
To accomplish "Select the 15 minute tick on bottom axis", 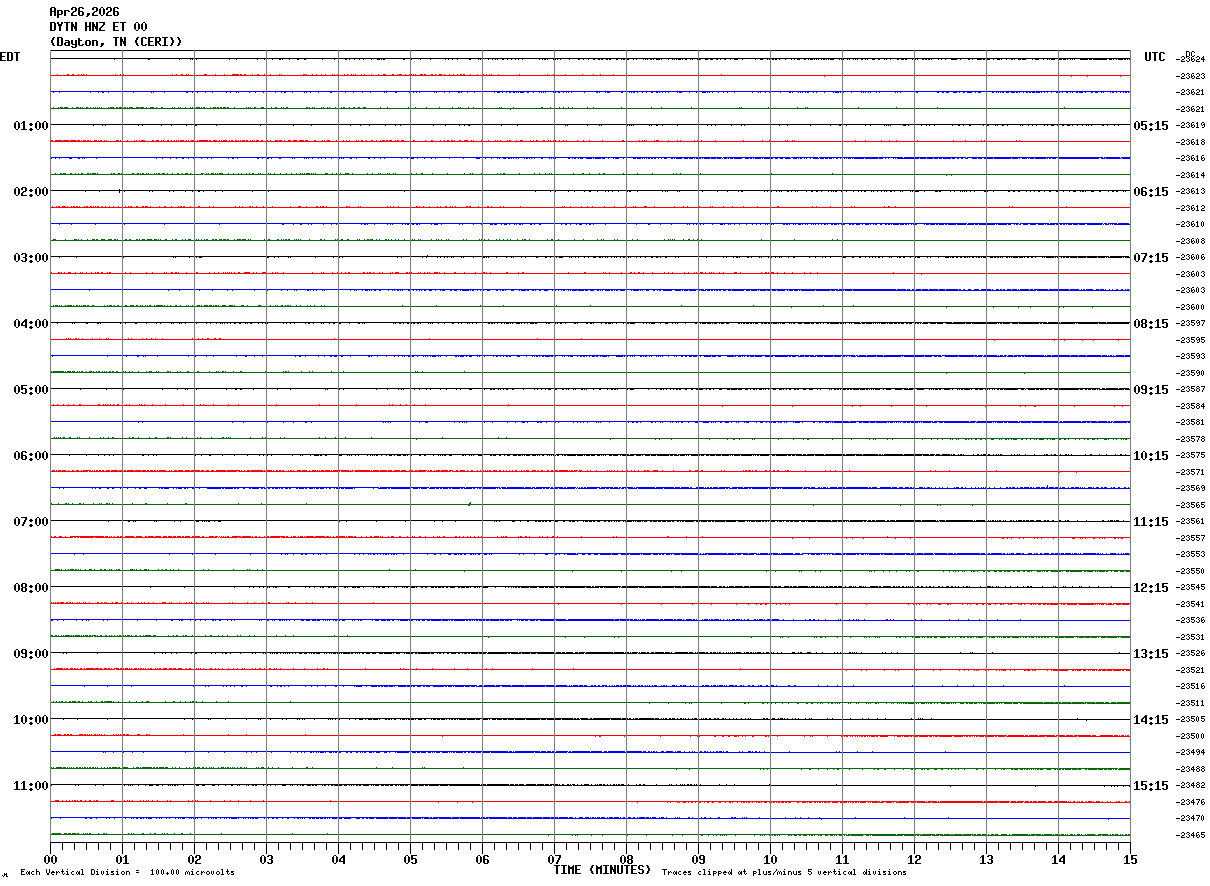I will click(x=1130, y=860).
